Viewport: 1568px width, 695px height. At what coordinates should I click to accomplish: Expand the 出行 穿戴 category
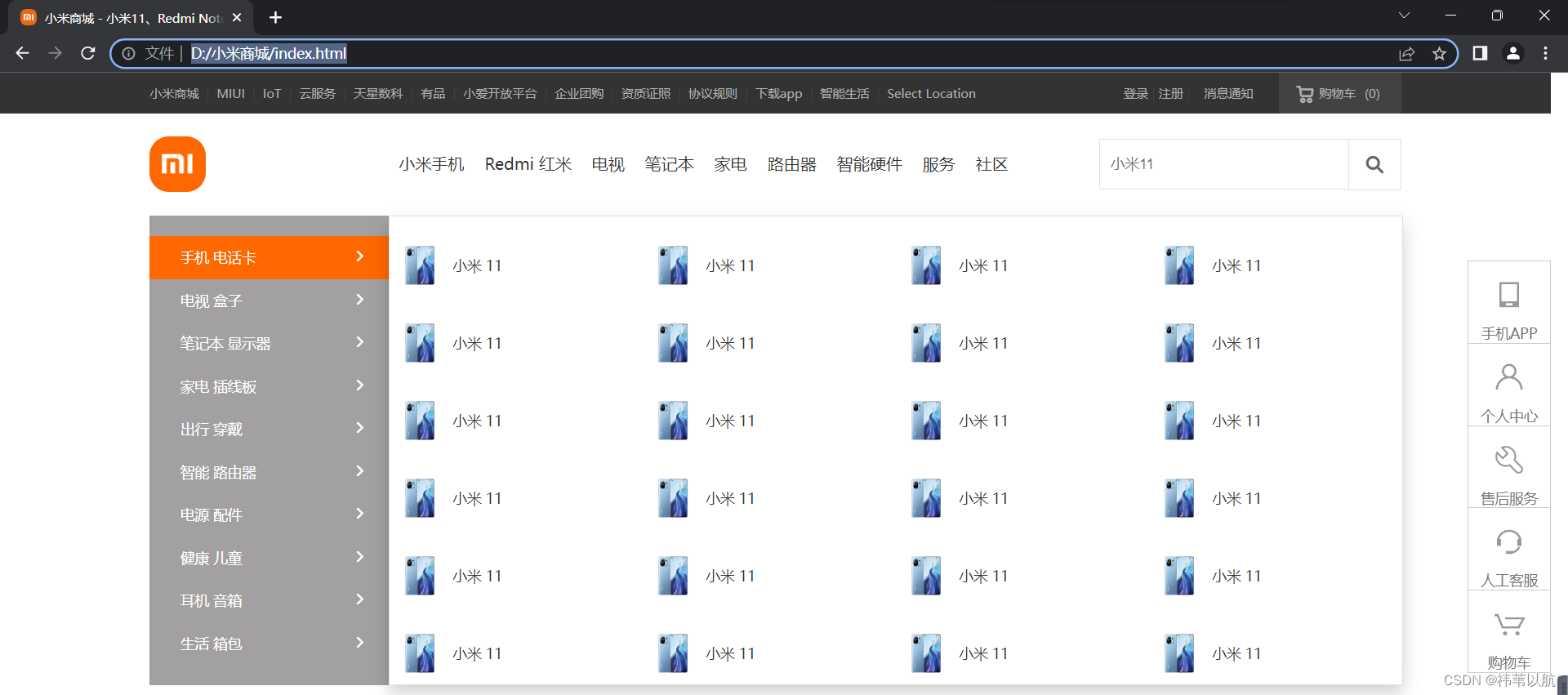pos(269,429)
